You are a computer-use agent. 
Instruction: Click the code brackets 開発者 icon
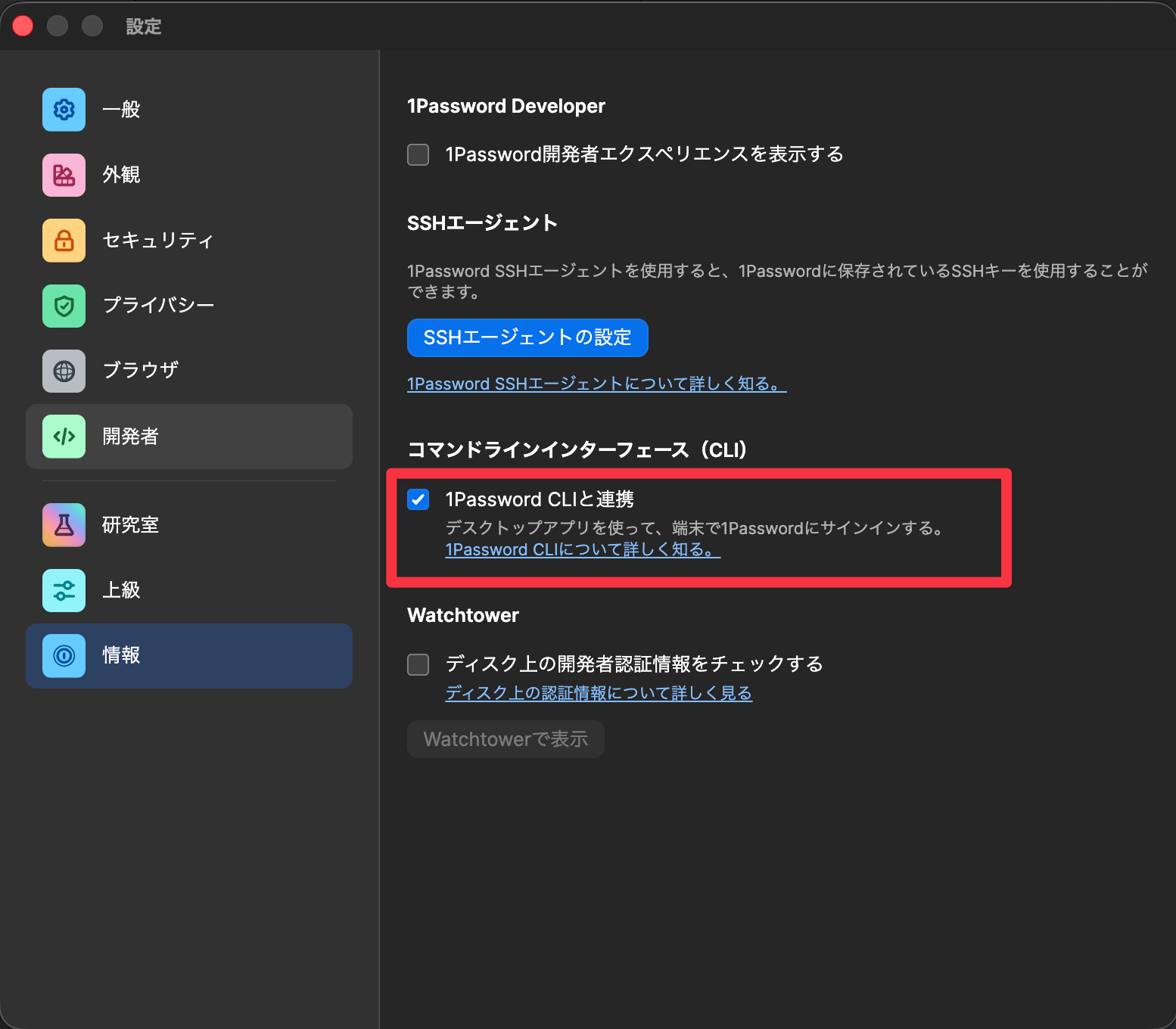(64, 437)
